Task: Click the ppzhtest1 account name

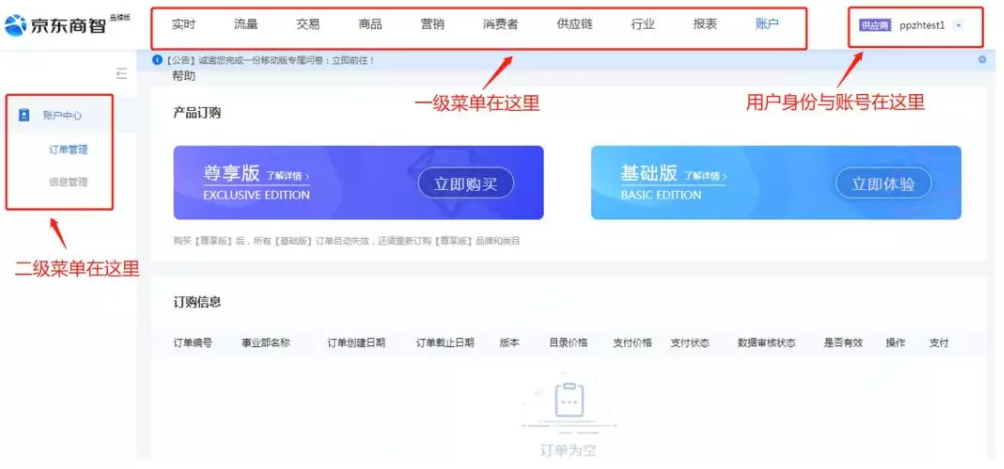Action: [x=922, y=26]
